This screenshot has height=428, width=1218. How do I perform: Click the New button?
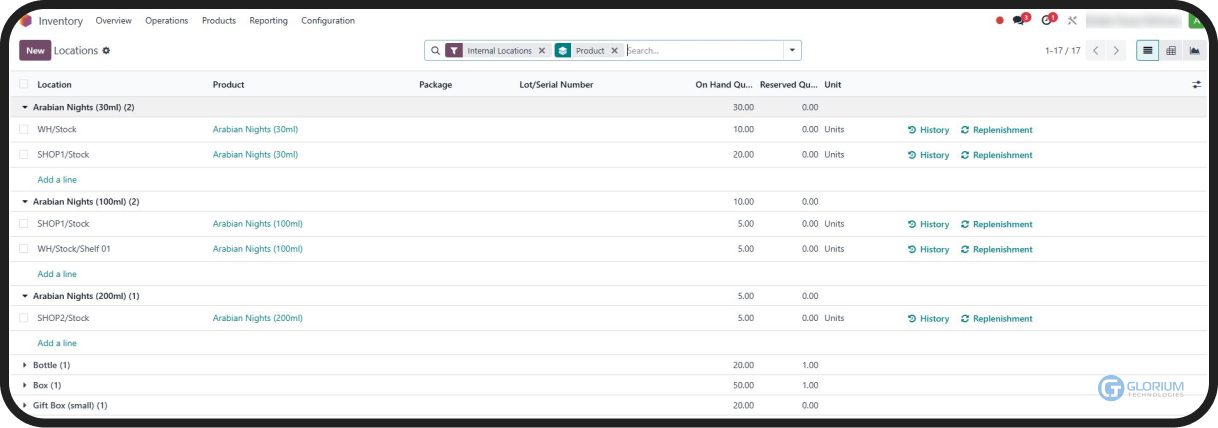(x=35, y=50)
